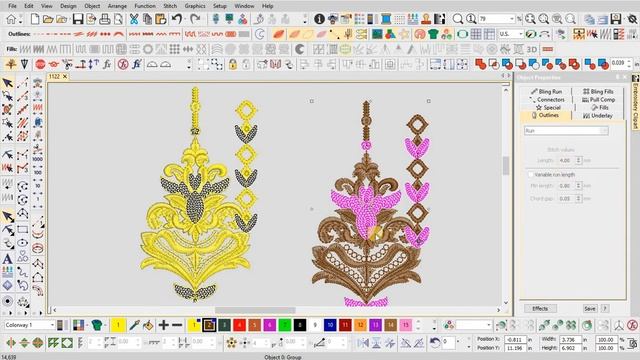
Task: Open the Colorway 1 dropdown
Action: [x=52, y=325]
